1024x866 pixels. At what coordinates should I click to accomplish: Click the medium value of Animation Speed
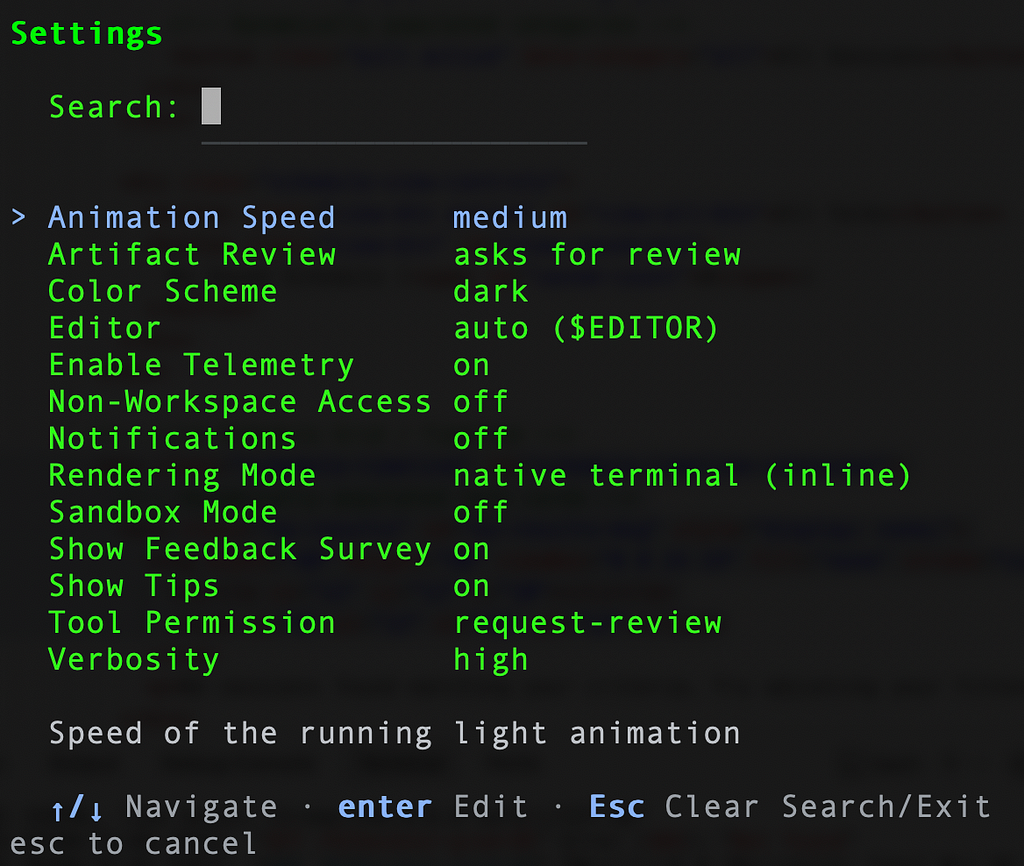click(510, 217)
